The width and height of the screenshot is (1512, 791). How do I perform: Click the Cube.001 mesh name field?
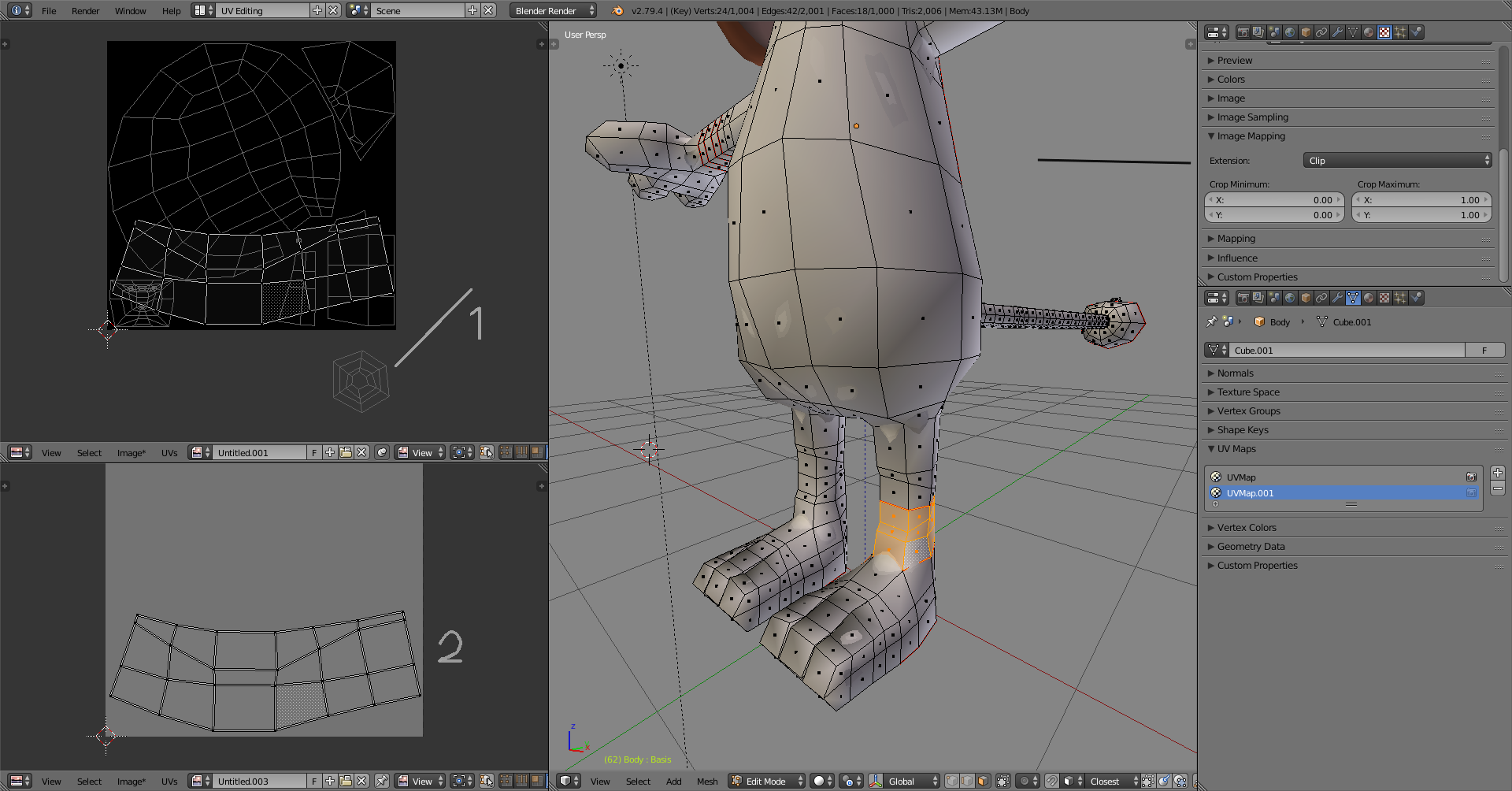coord(1347,350)
